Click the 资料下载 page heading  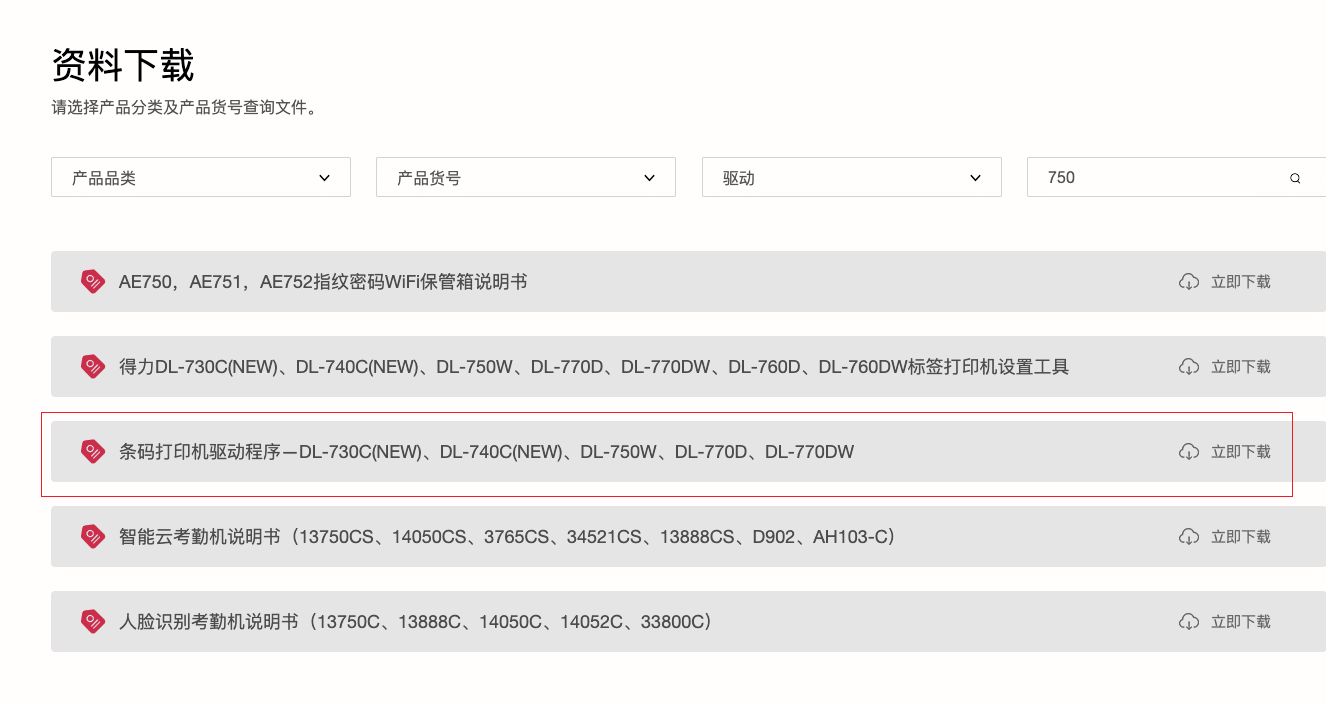point(122,66)
